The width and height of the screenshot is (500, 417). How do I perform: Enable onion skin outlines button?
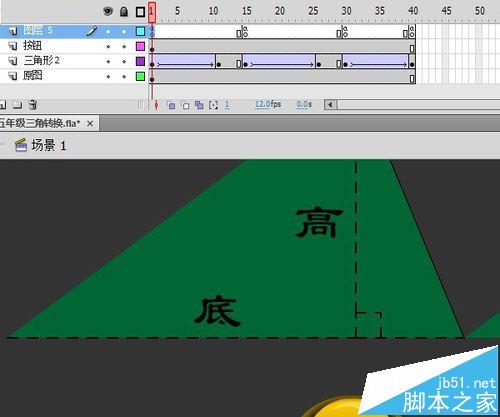pyautogui.click(x=185, y=105)
